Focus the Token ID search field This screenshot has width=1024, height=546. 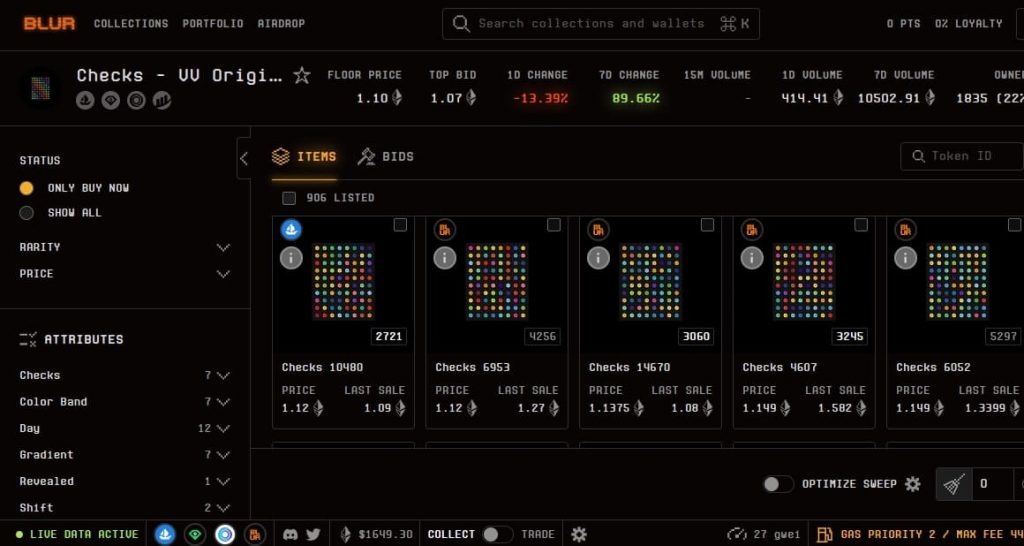pyautogui.click(x=962, y=157)
